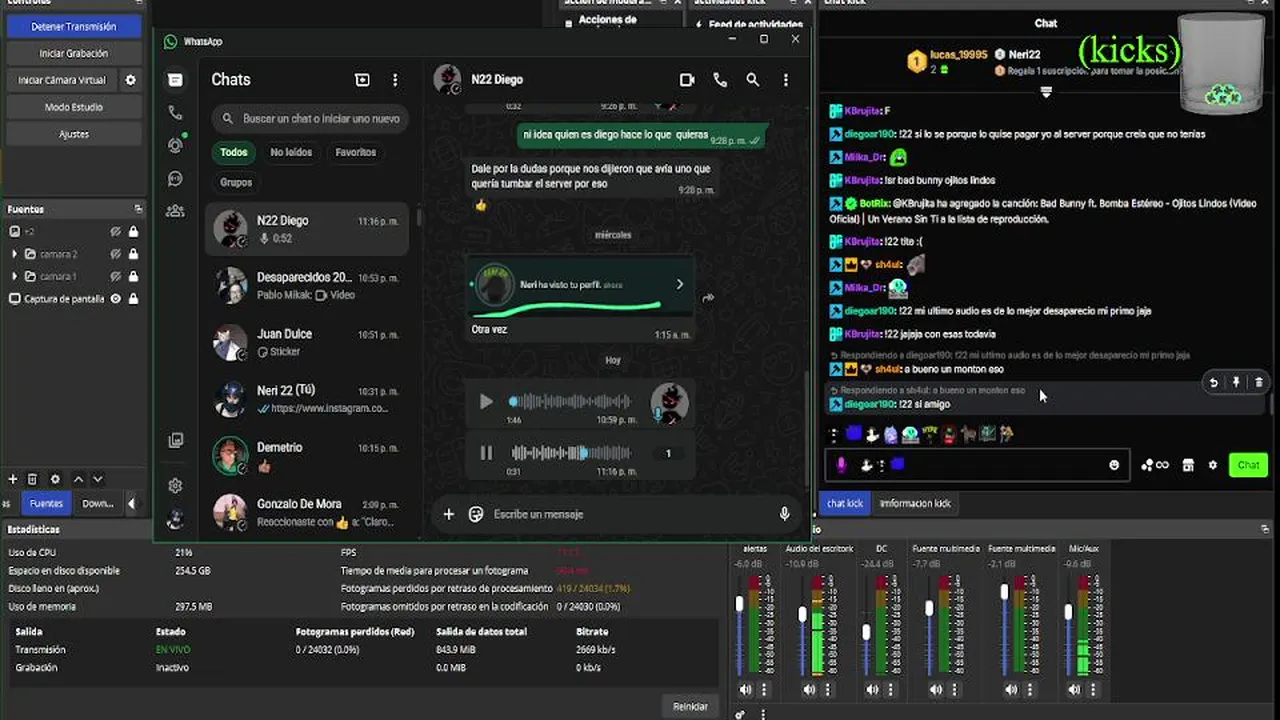Open the Chats section in WhatsApp sidebar
The height and width of the screenshot is (720, 1280).
(175, 80)
